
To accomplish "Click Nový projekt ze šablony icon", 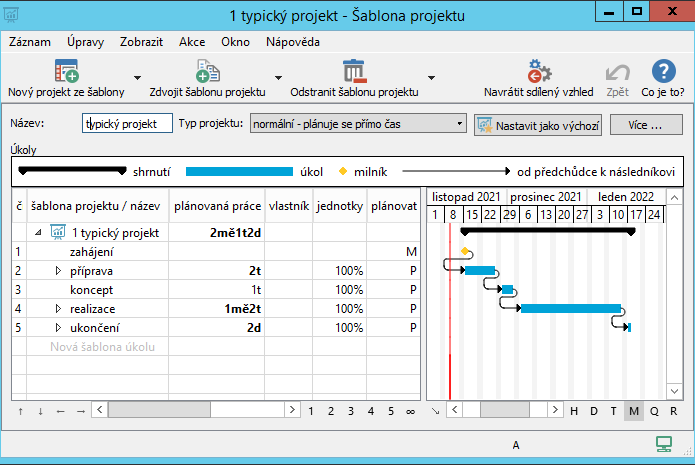I will (x=66, y=72).
